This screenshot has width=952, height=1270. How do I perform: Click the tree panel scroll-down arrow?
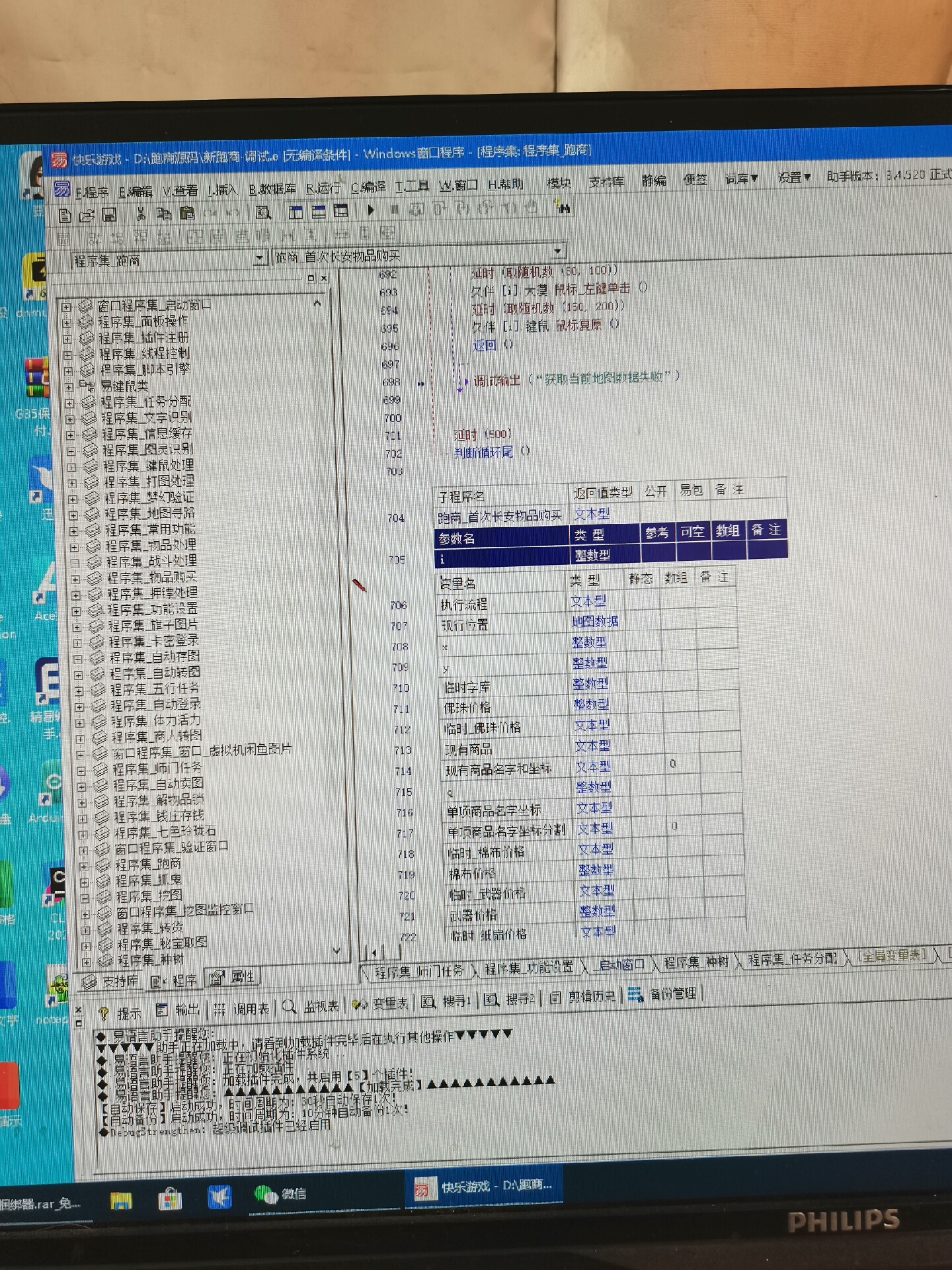coord(337,951)
